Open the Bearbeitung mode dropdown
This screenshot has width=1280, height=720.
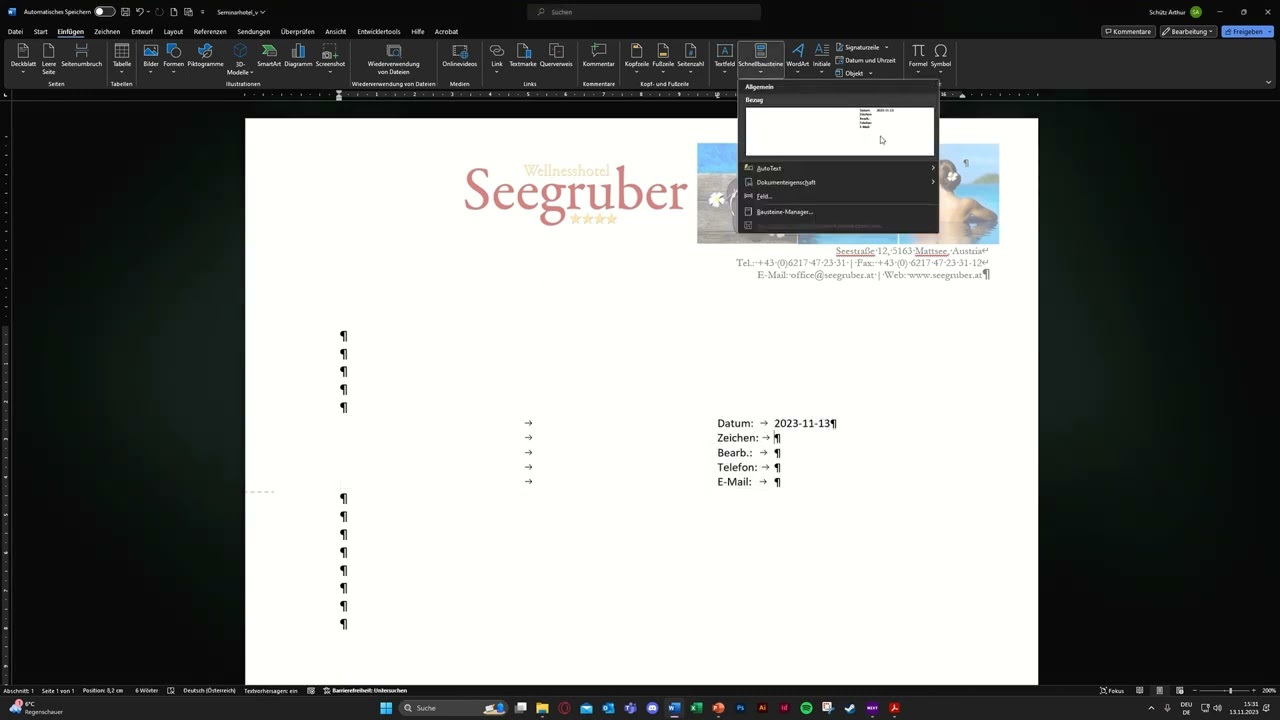tap(1190, 31)
